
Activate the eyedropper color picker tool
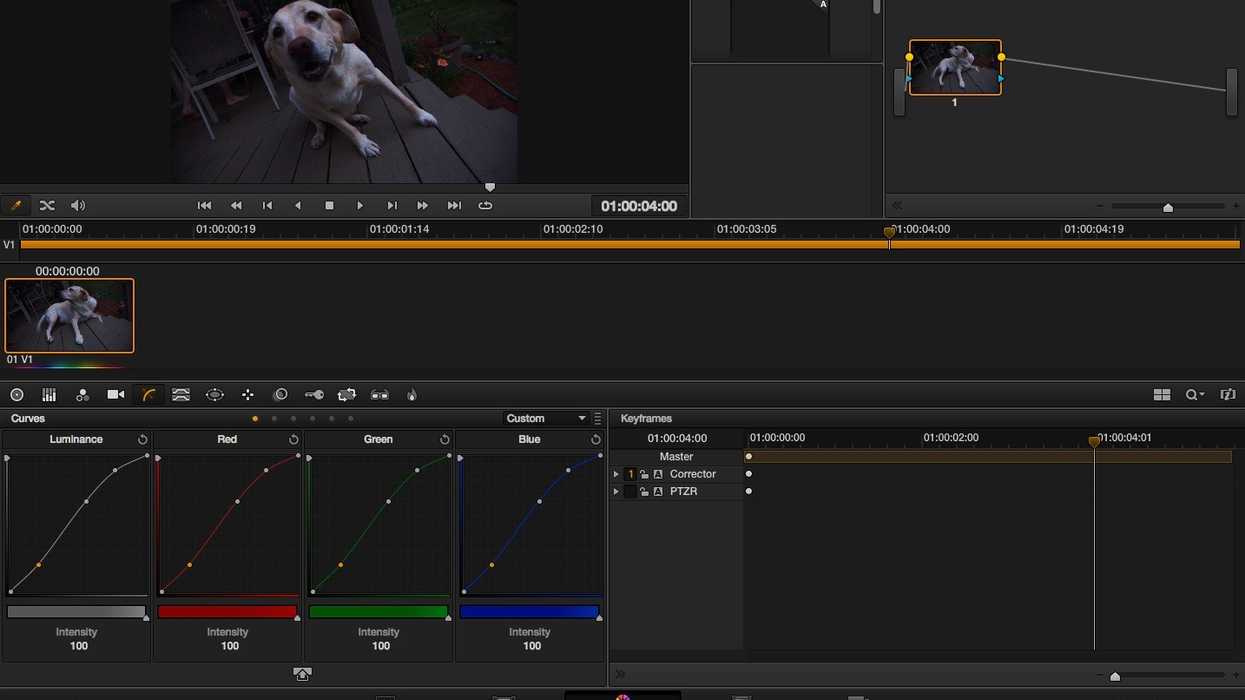coord(16,205)
